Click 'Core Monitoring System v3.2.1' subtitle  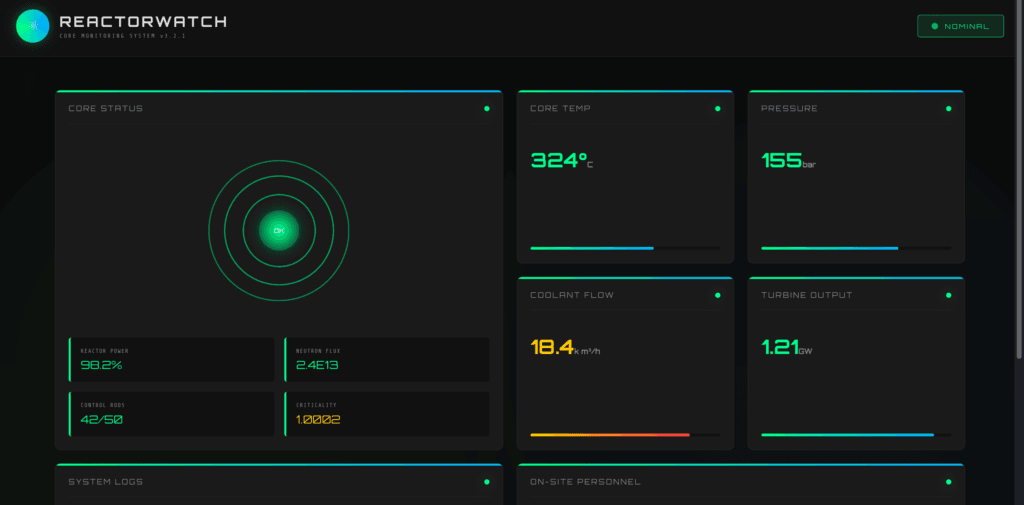point(122,36)
